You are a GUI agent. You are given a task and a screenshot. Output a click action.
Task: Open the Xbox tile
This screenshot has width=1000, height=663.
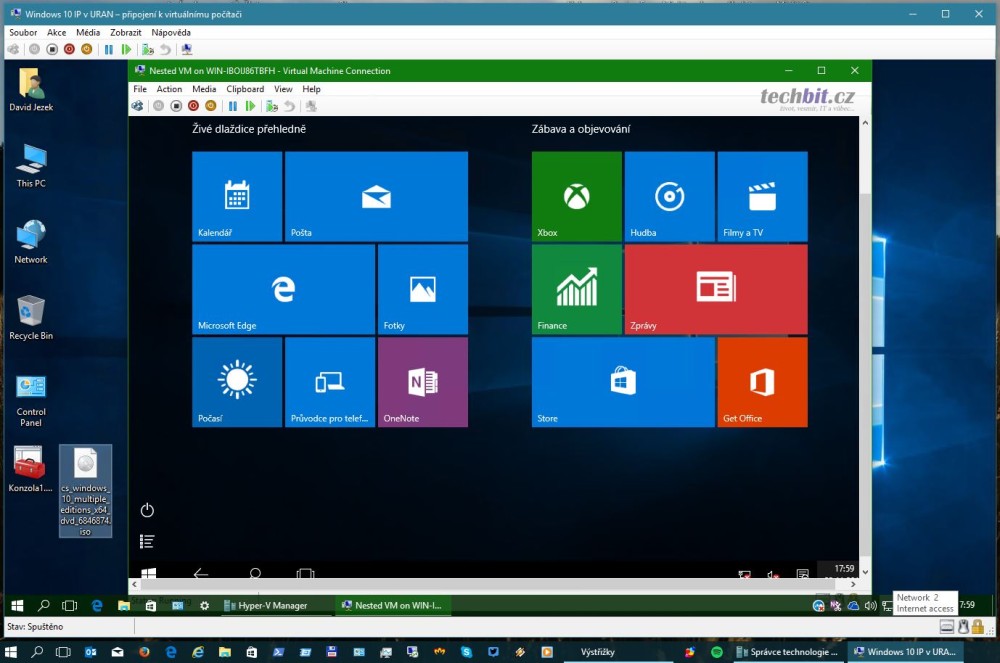coord(576,196)
